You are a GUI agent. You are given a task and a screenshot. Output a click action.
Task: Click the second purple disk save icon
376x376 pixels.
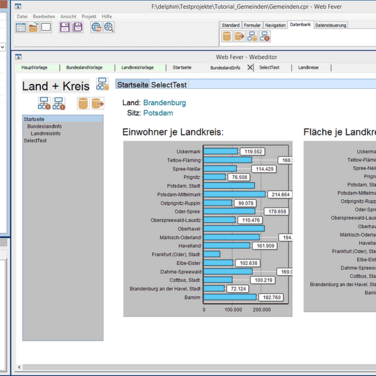(78, 27)
